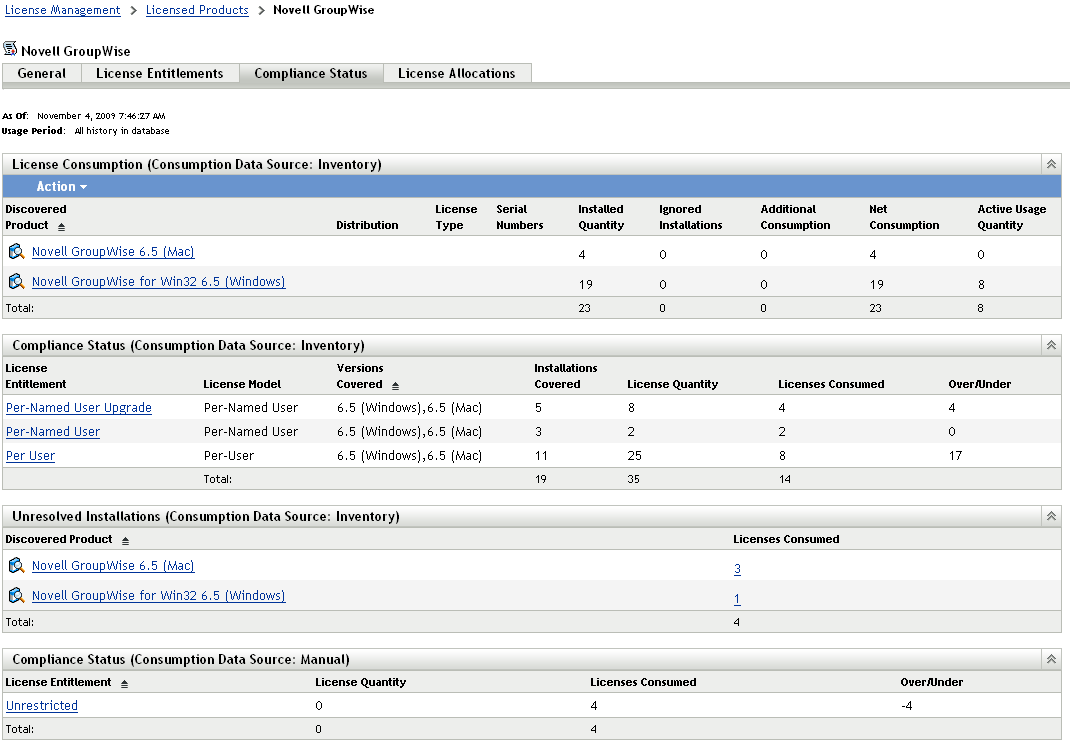
Task: Click the Novell GroupWise page title icon
Action: pos(10,49)
